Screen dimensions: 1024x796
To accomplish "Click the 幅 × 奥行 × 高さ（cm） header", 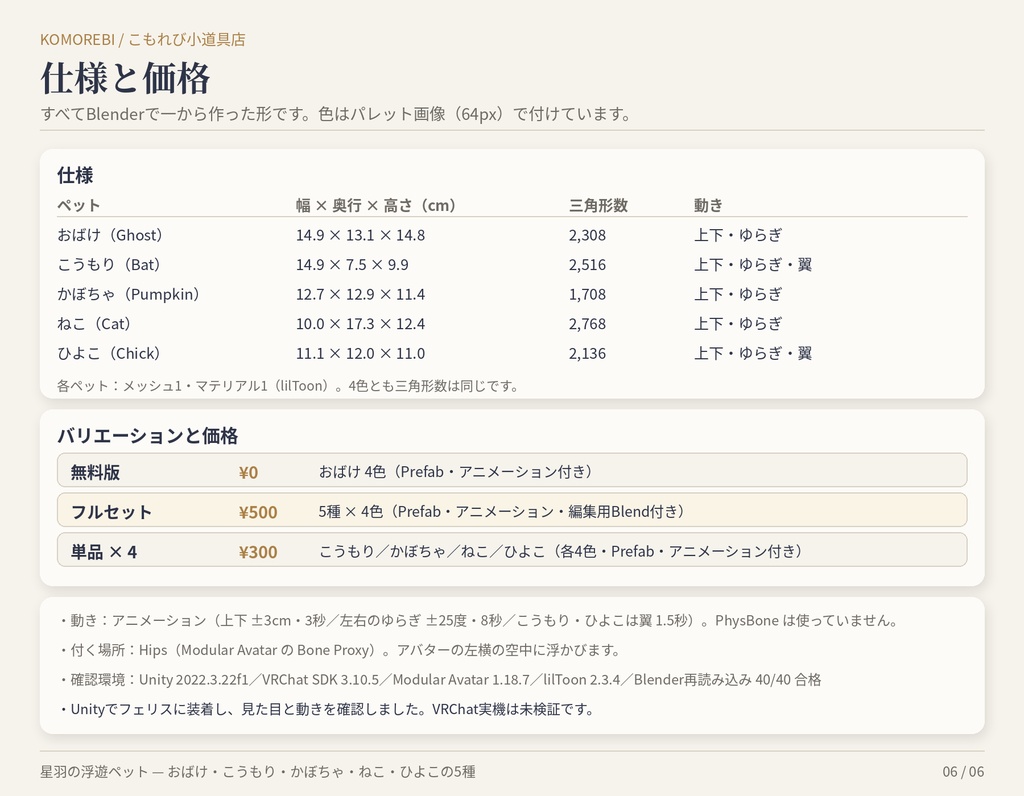I will 376,206.
